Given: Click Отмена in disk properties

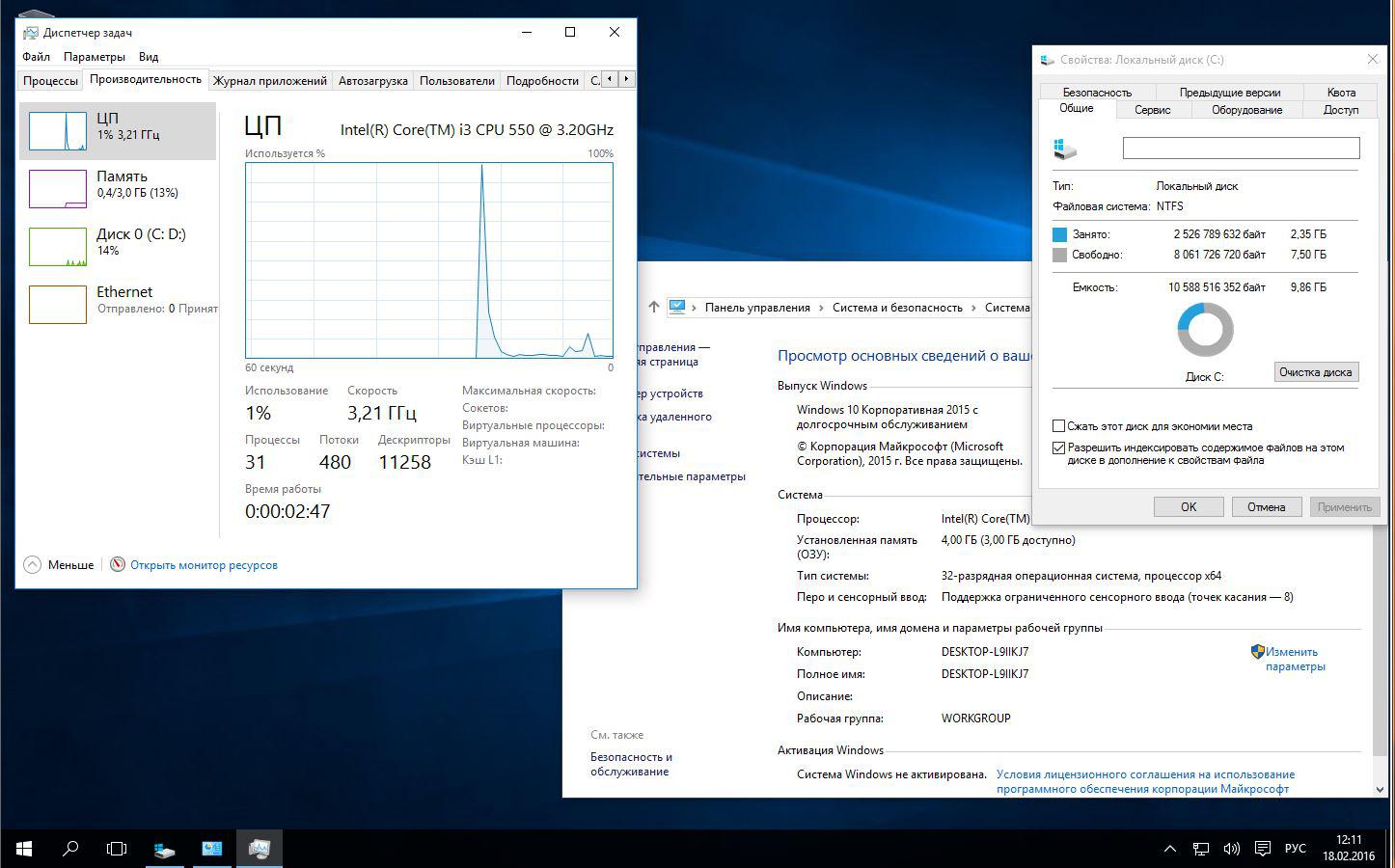Looking at the screenshot, I should pos(1266,506).
